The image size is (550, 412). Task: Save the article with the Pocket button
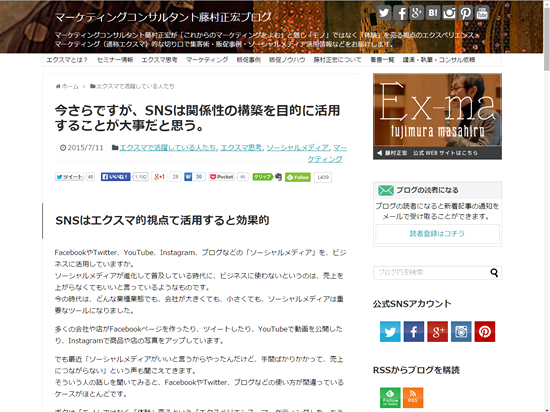coord(222,177)
